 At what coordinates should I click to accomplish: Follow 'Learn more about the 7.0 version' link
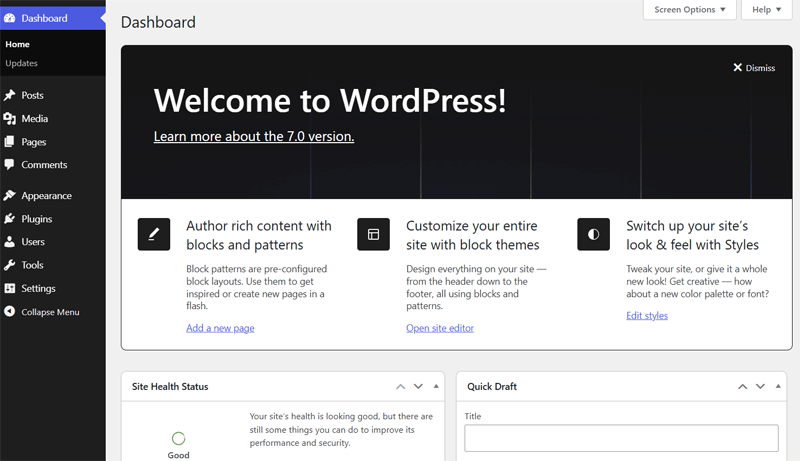point(254,137)
